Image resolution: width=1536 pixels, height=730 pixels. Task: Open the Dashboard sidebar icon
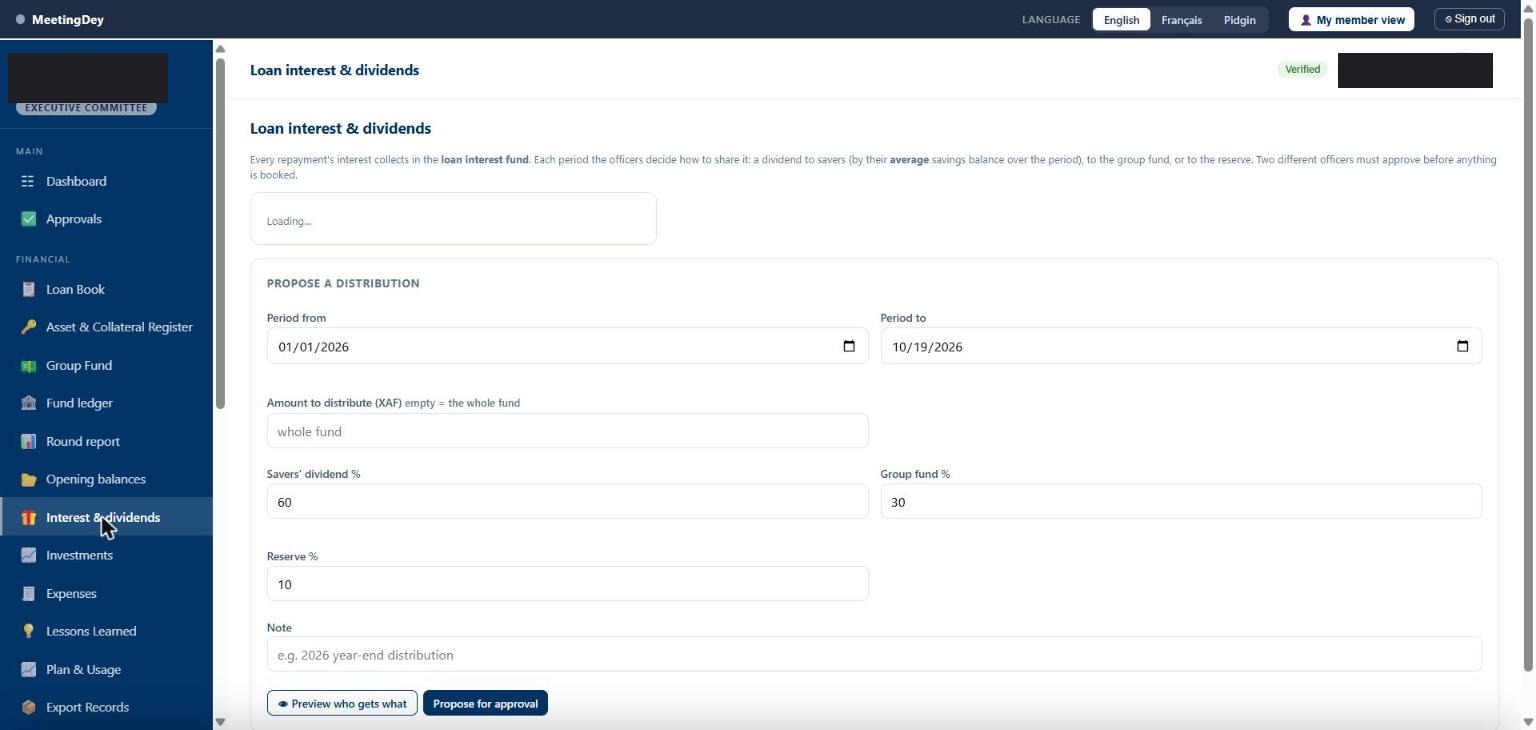click(28, 181)
